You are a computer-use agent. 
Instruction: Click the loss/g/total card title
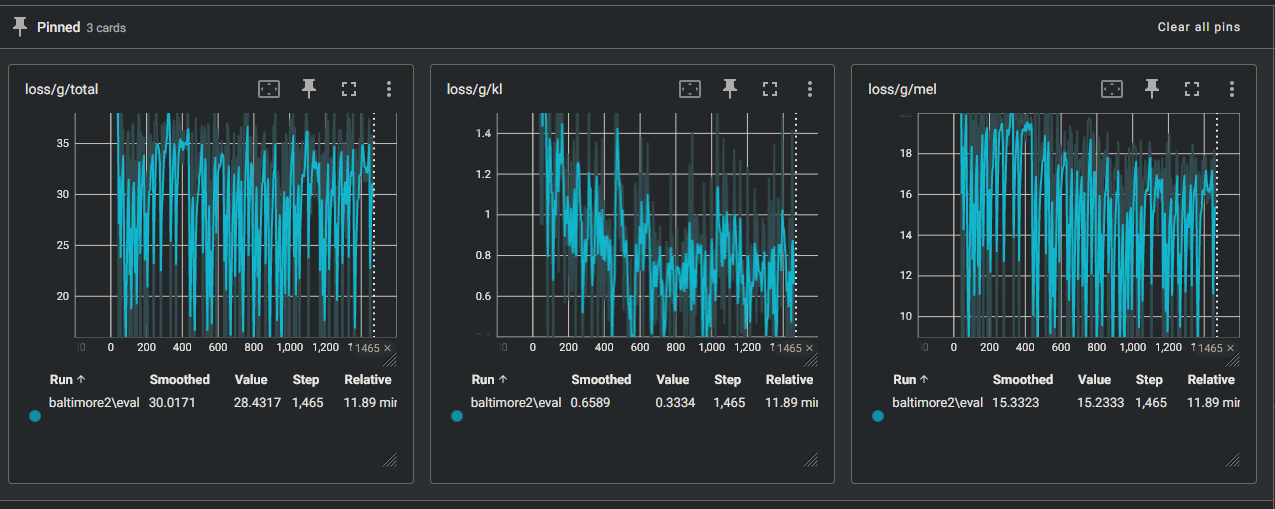[61, 90]
